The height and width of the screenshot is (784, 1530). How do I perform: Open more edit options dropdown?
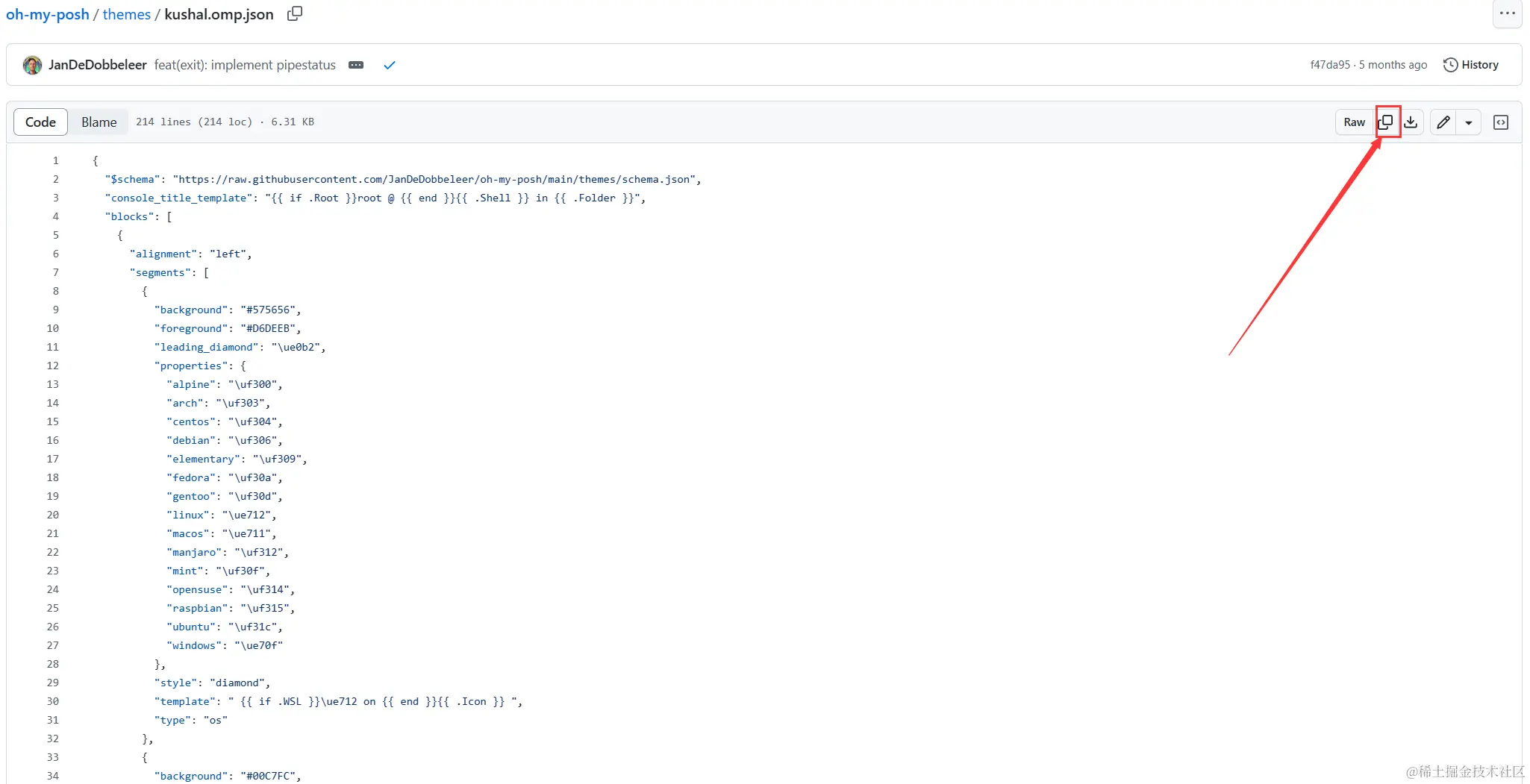click(x=1468, y=122)
